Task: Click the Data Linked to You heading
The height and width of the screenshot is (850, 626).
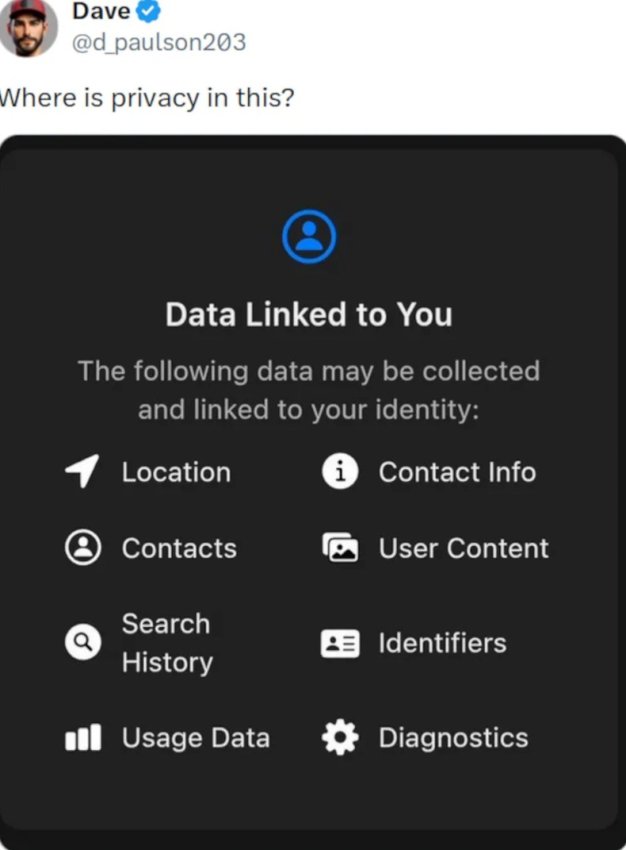Action: [x=309, y=315]
